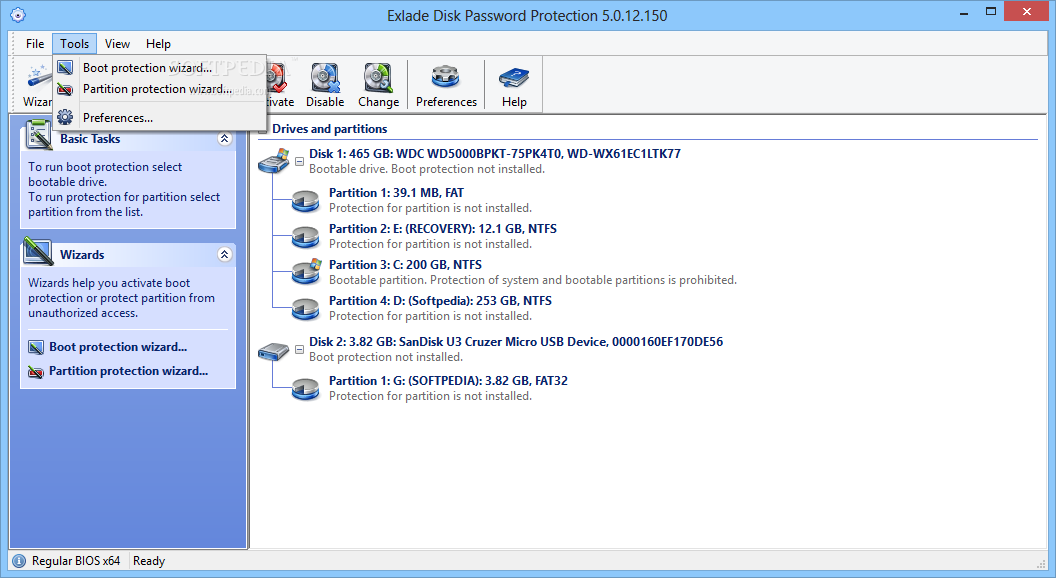Click the Disk 1 hard drive icon
The width and height of the screenshot is (1056, 578).
(x=273, y=161)
